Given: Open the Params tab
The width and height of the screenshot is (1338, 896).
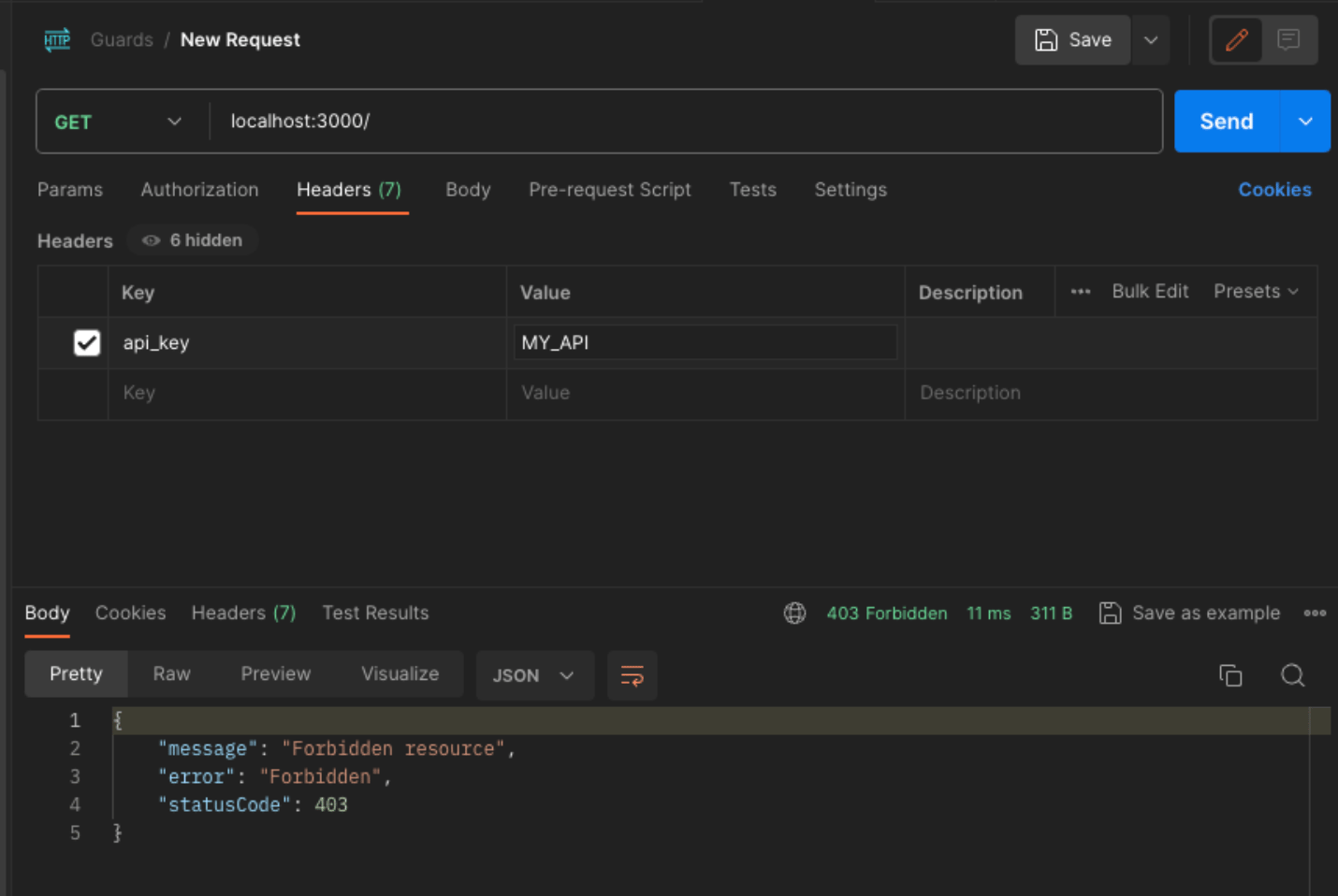Looking at the screenshot, I should tap(70, 190).
